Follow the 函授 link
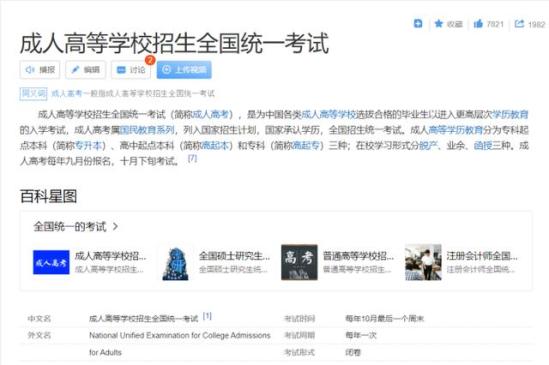Viewport: 549px width, 365px height. click(x=483, y=145)
